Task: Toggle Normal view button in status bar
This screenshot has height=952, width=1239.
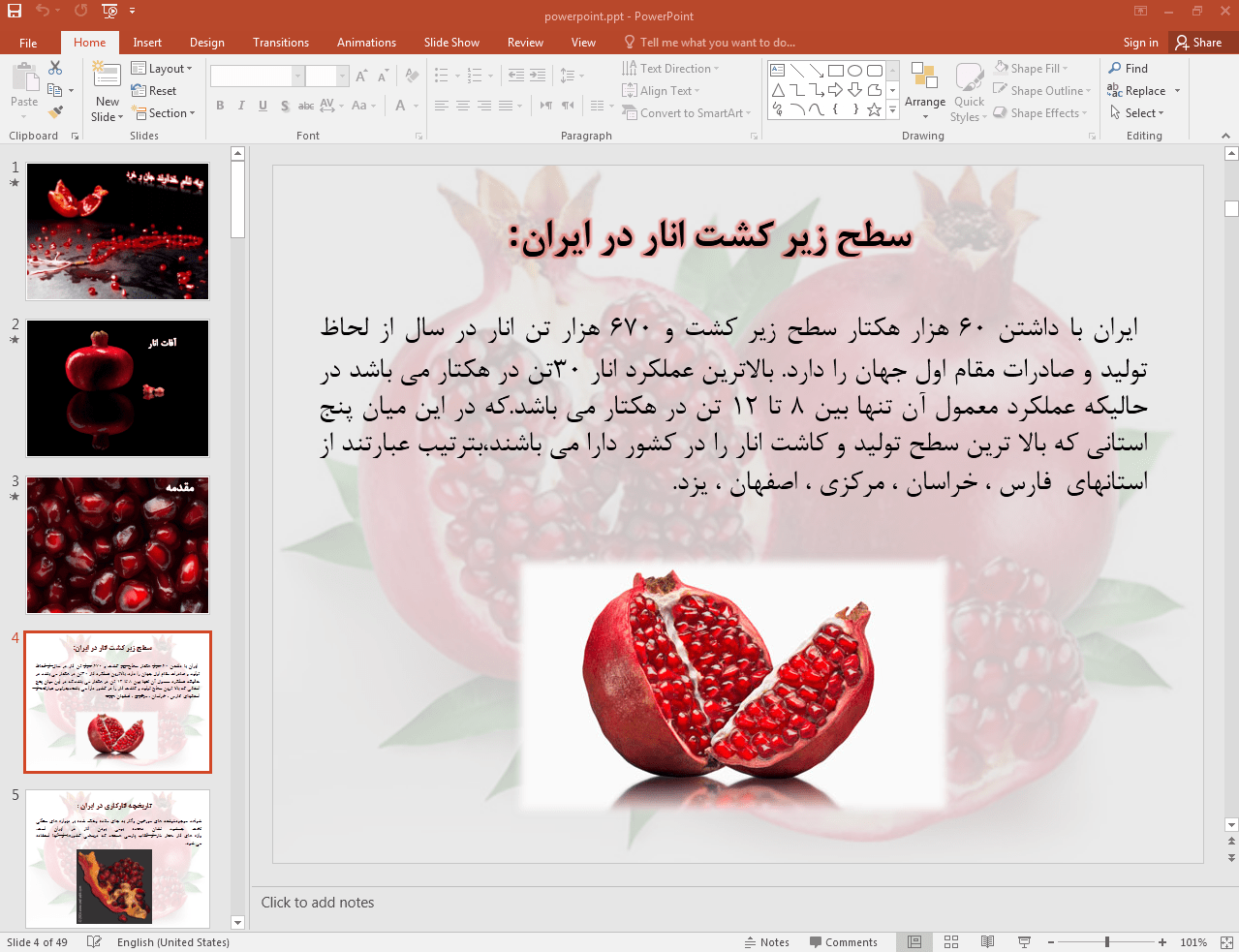Action: tap(914, 942)
